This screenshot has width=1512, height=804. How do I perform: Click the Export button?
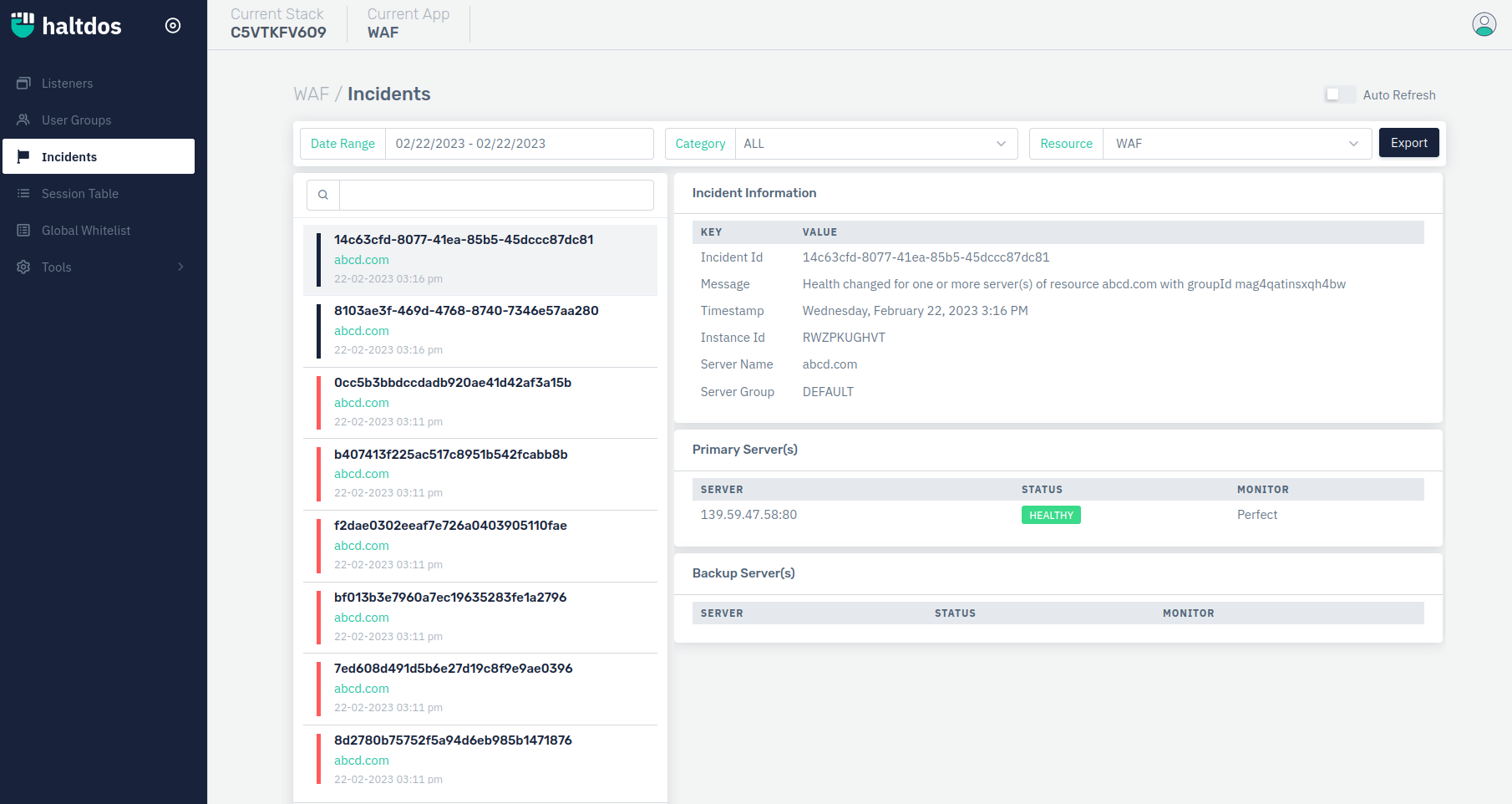click(1408, 143)
